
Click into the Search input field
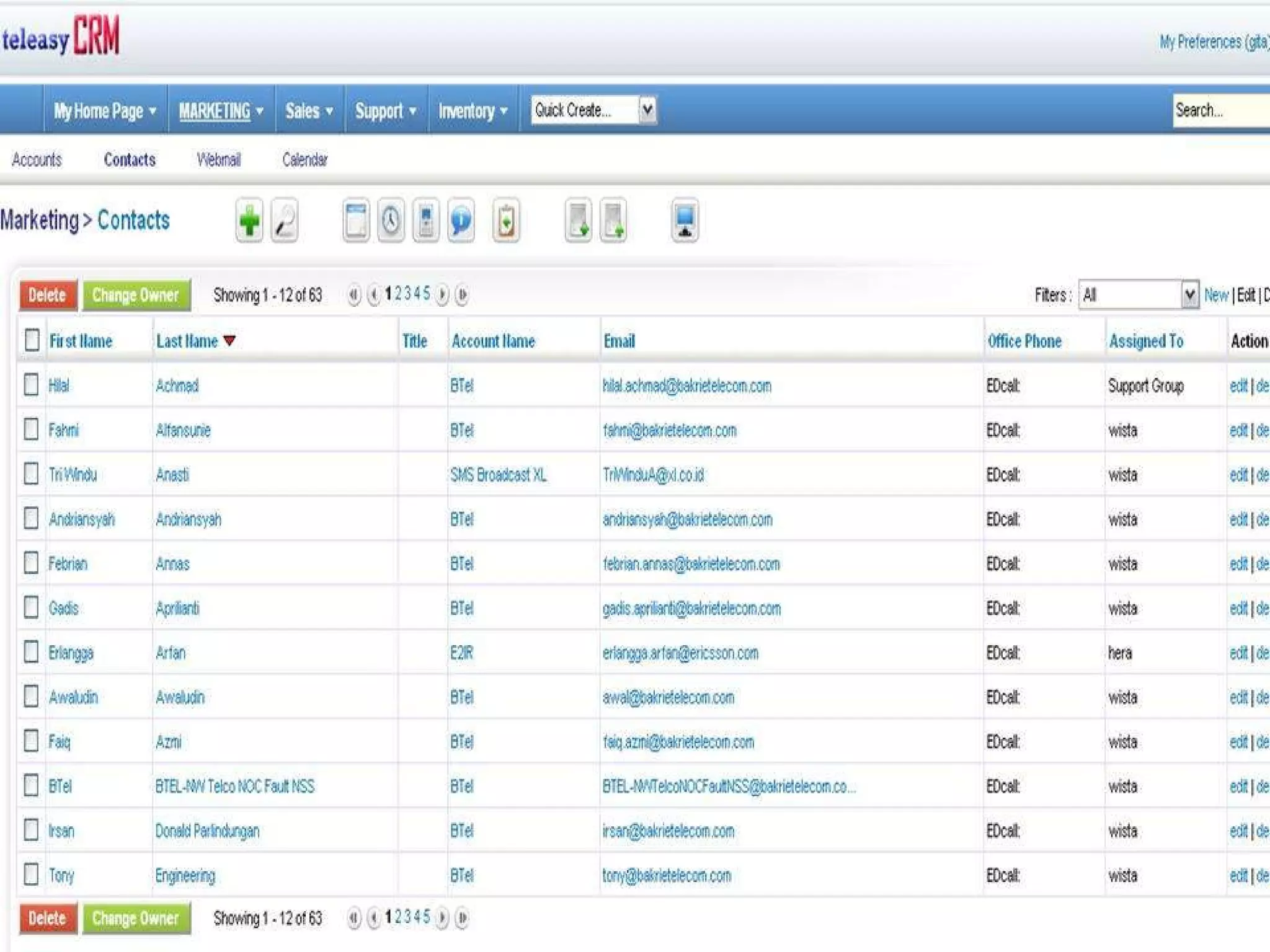point(1219,110)
